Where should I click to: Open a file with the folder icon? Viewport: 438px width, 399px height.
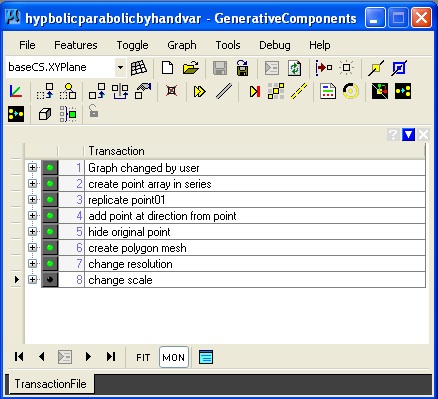point(190,68)
